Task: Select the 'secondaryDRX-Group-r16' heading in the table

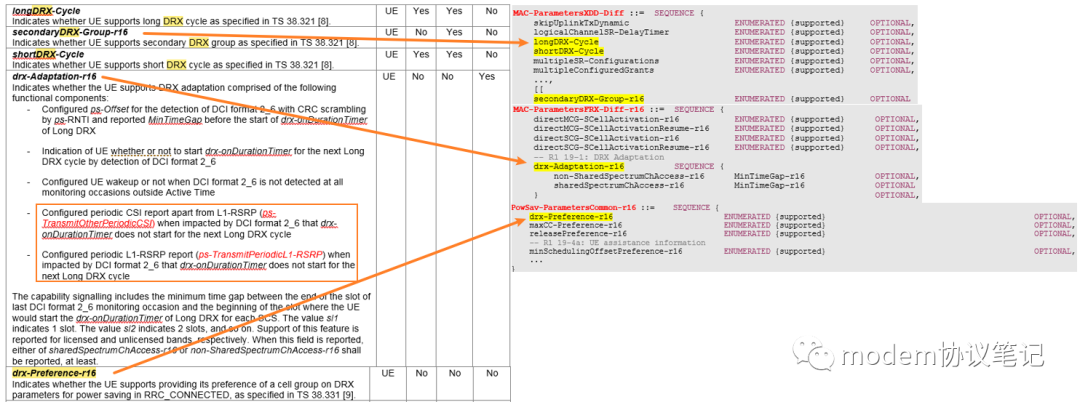Action: [x=68, y=32]
